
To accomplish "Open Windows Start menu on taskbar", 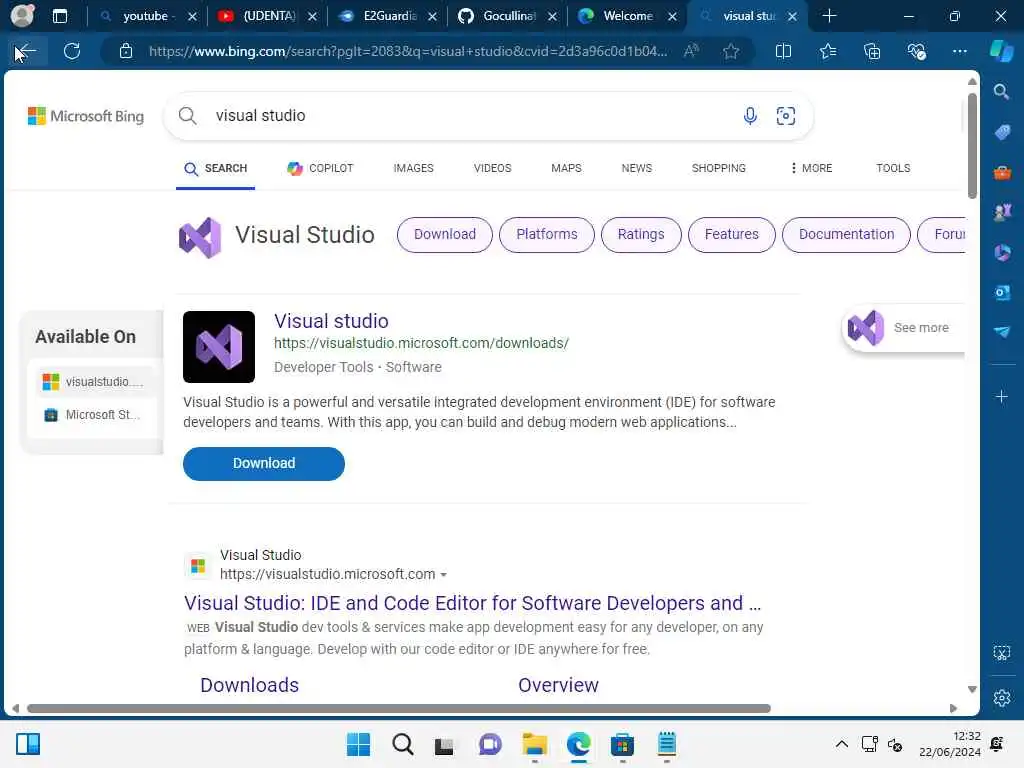I will 358,744.
